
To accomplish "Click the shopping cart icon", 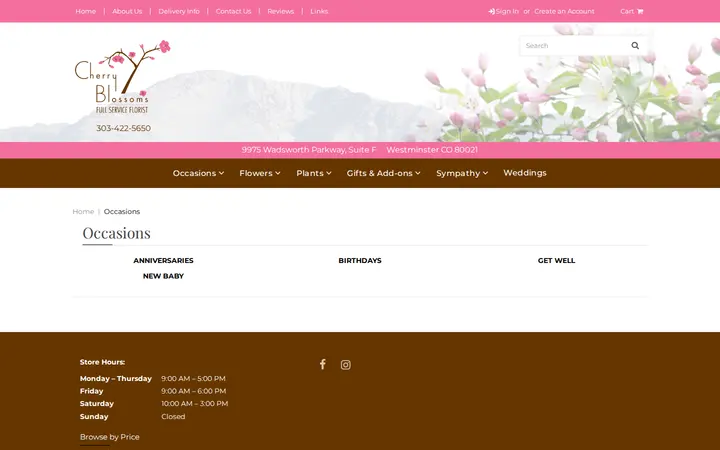I will tap(640, 11).
